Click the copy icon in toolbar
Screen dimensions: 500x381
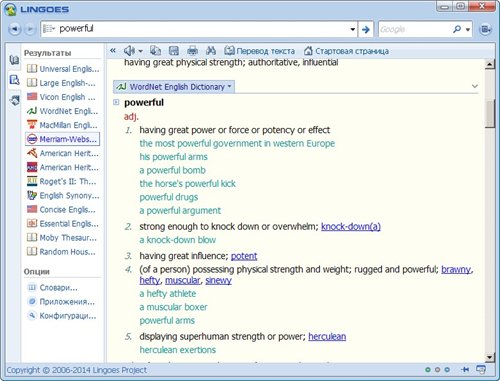click(155, 51)
